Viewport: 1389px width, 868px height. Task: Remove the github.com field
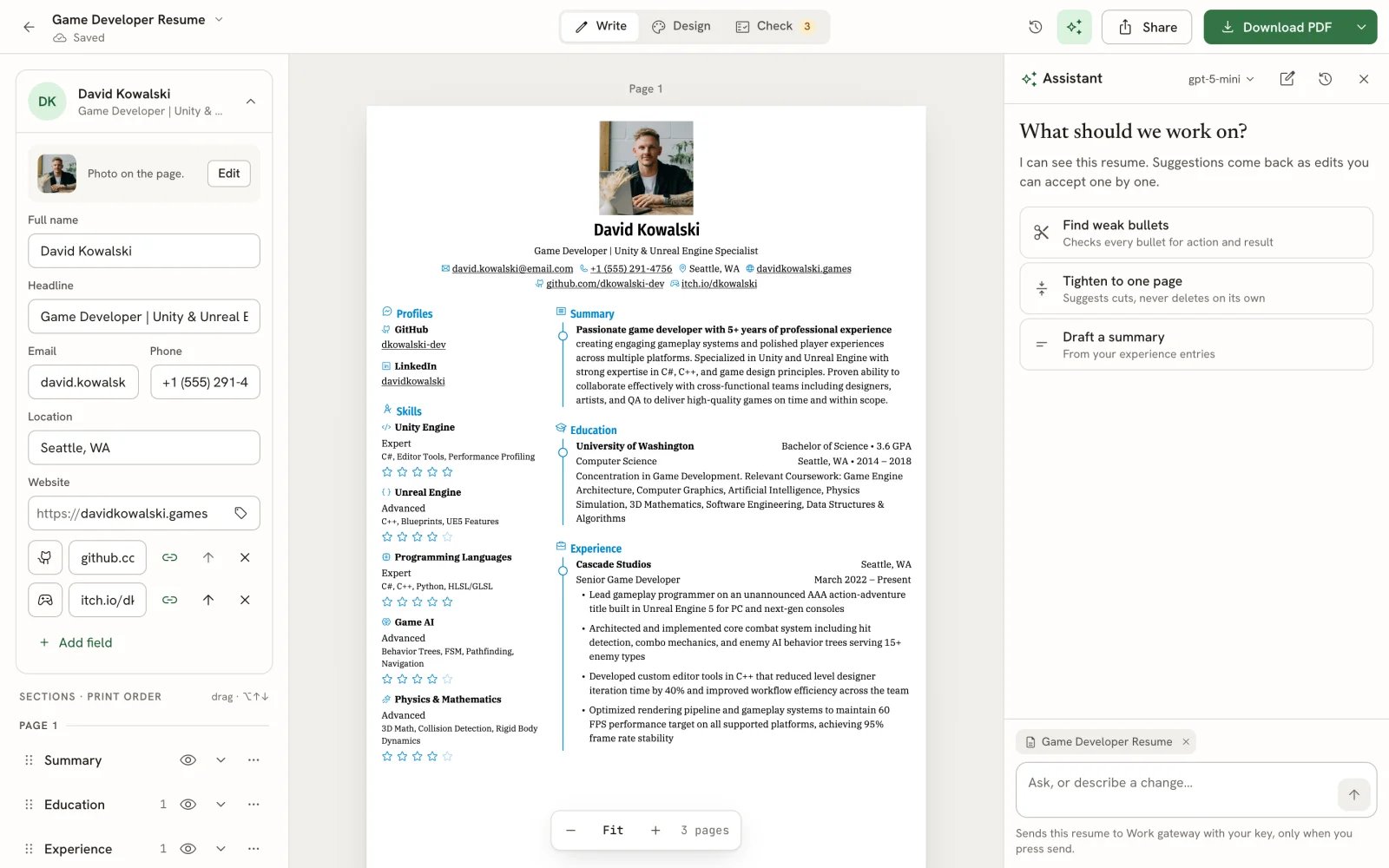click(245, 557)
